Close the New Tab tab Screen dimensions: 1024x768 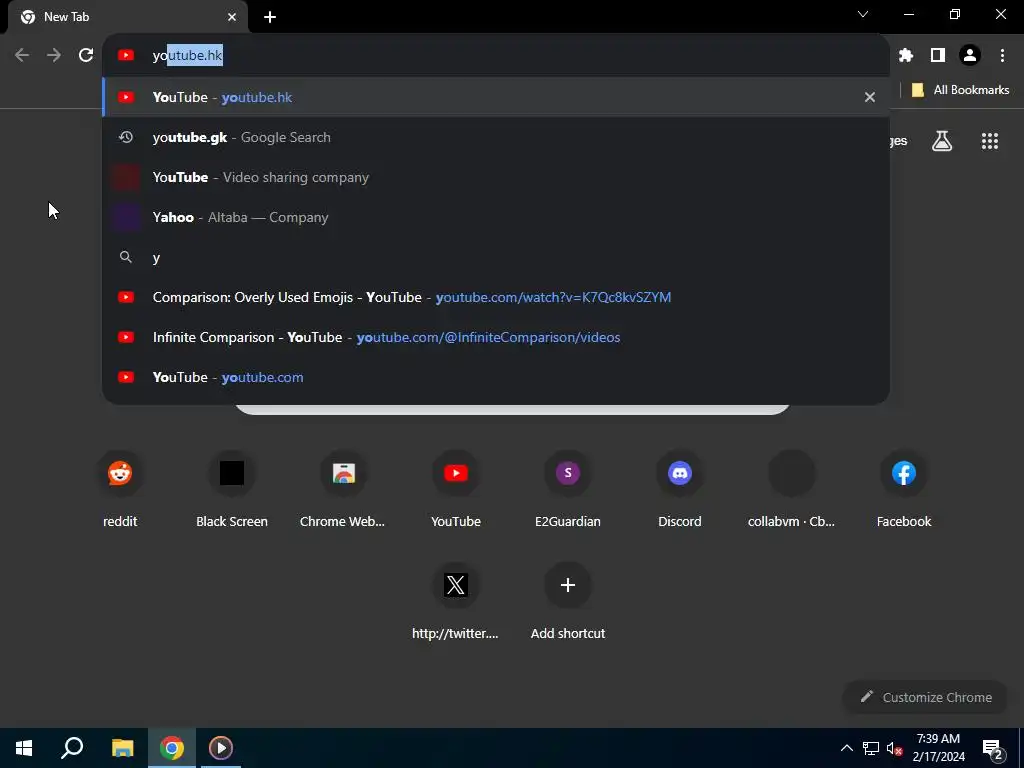tap(232, 17)
